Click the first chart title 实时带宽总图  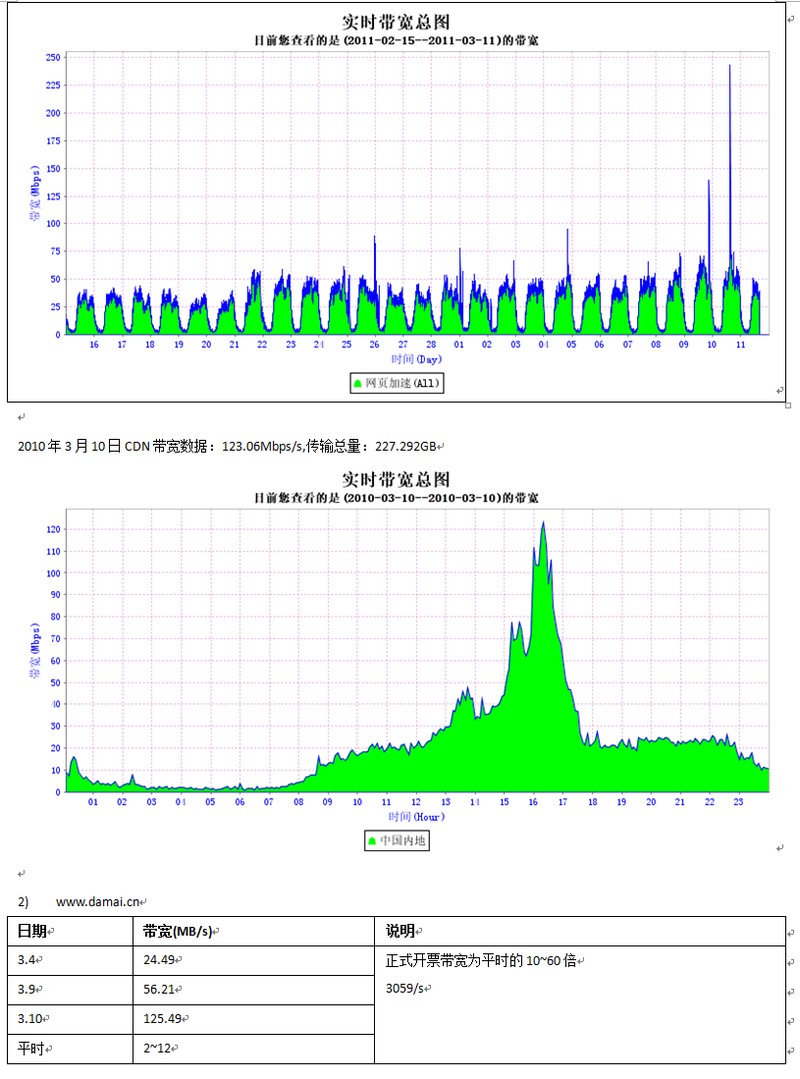pos(396,21)
